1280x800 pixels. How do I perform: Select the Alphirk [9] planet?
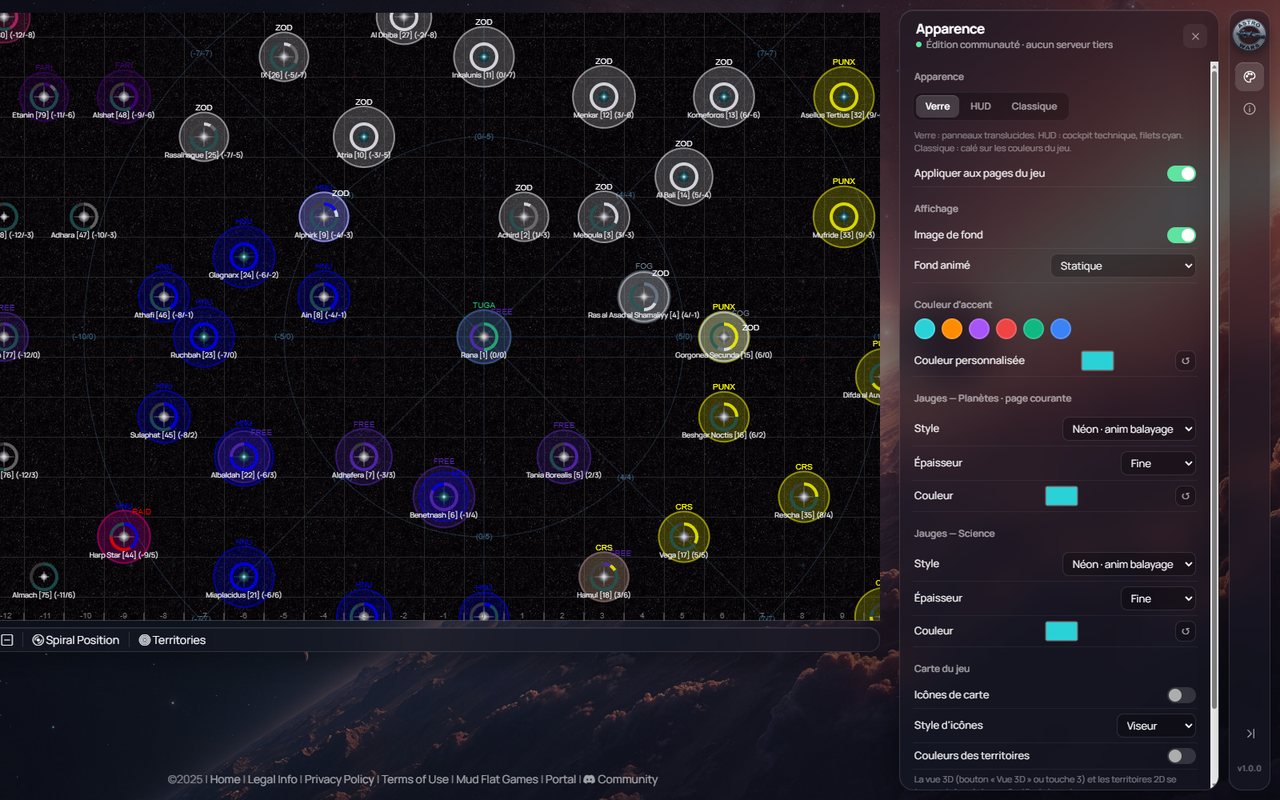(324, 217)
